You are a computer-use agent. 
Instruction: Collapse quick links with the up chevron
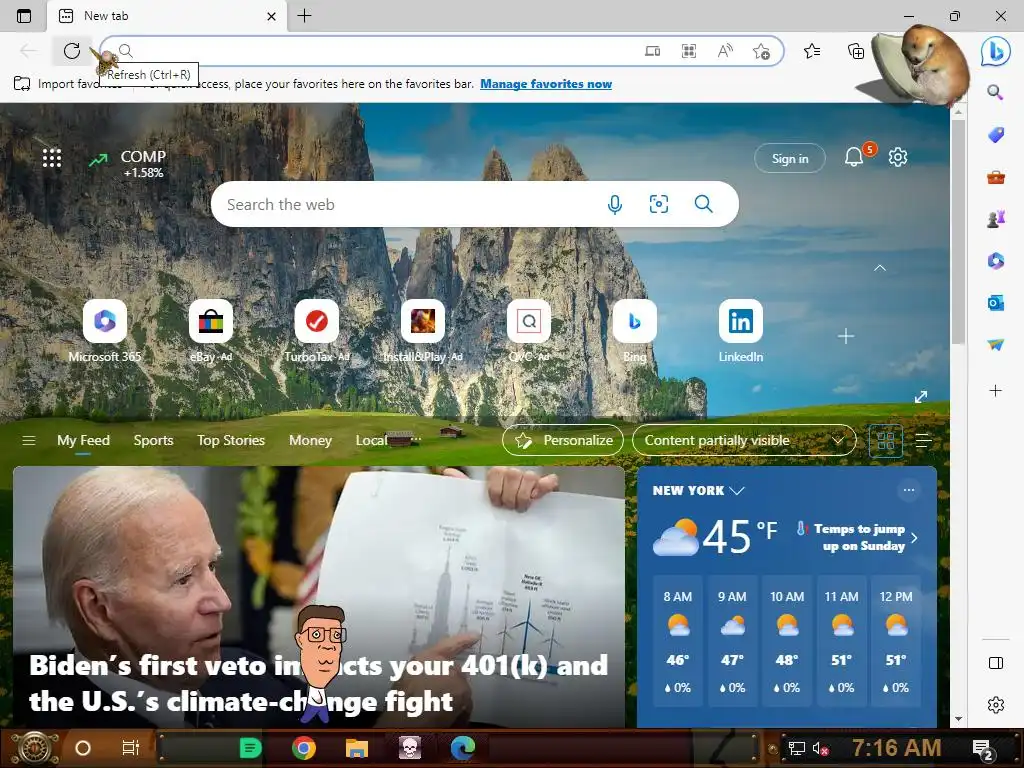click(880, 268)
